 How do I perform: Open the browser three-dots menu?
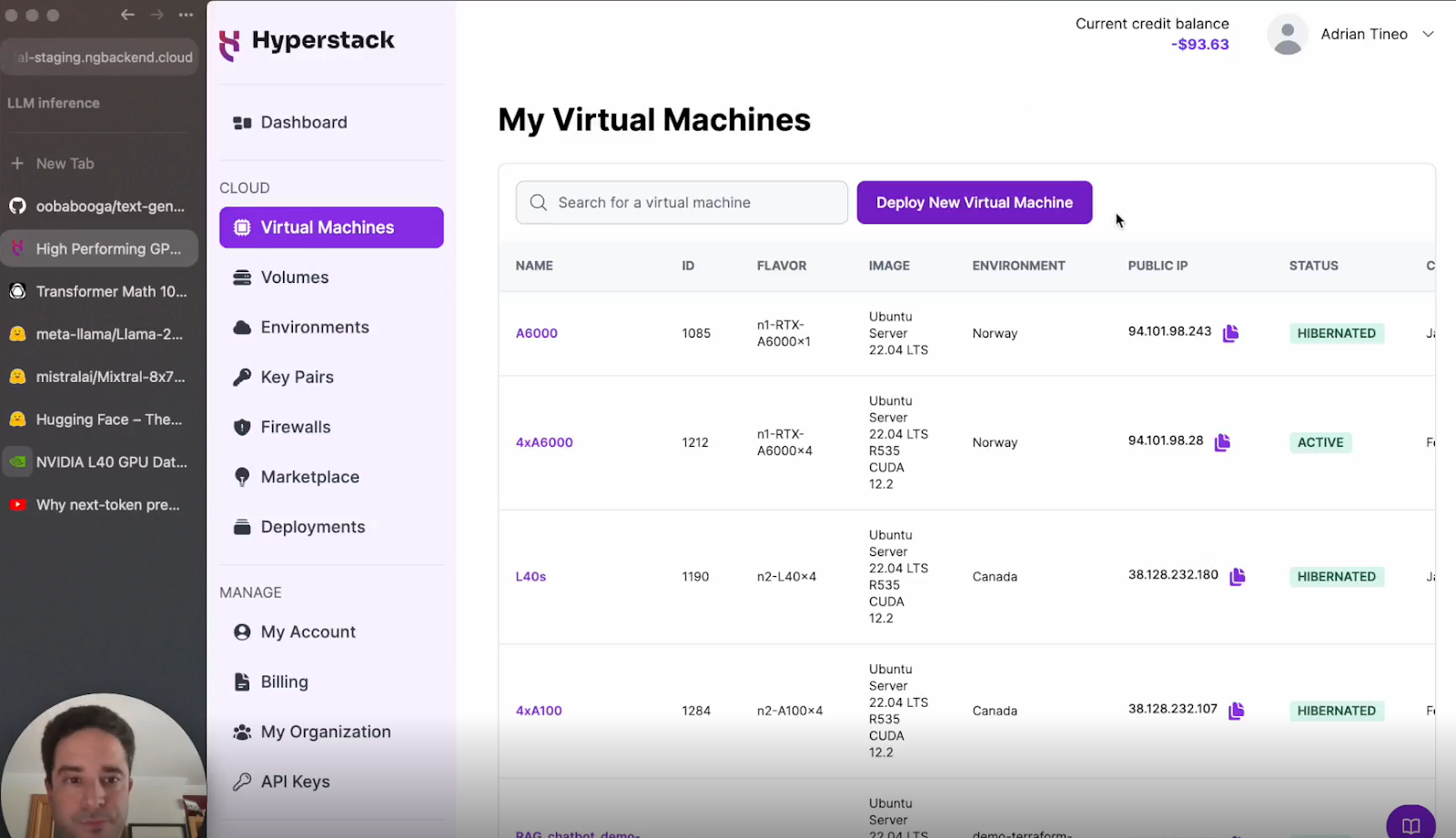pos(187,15)
